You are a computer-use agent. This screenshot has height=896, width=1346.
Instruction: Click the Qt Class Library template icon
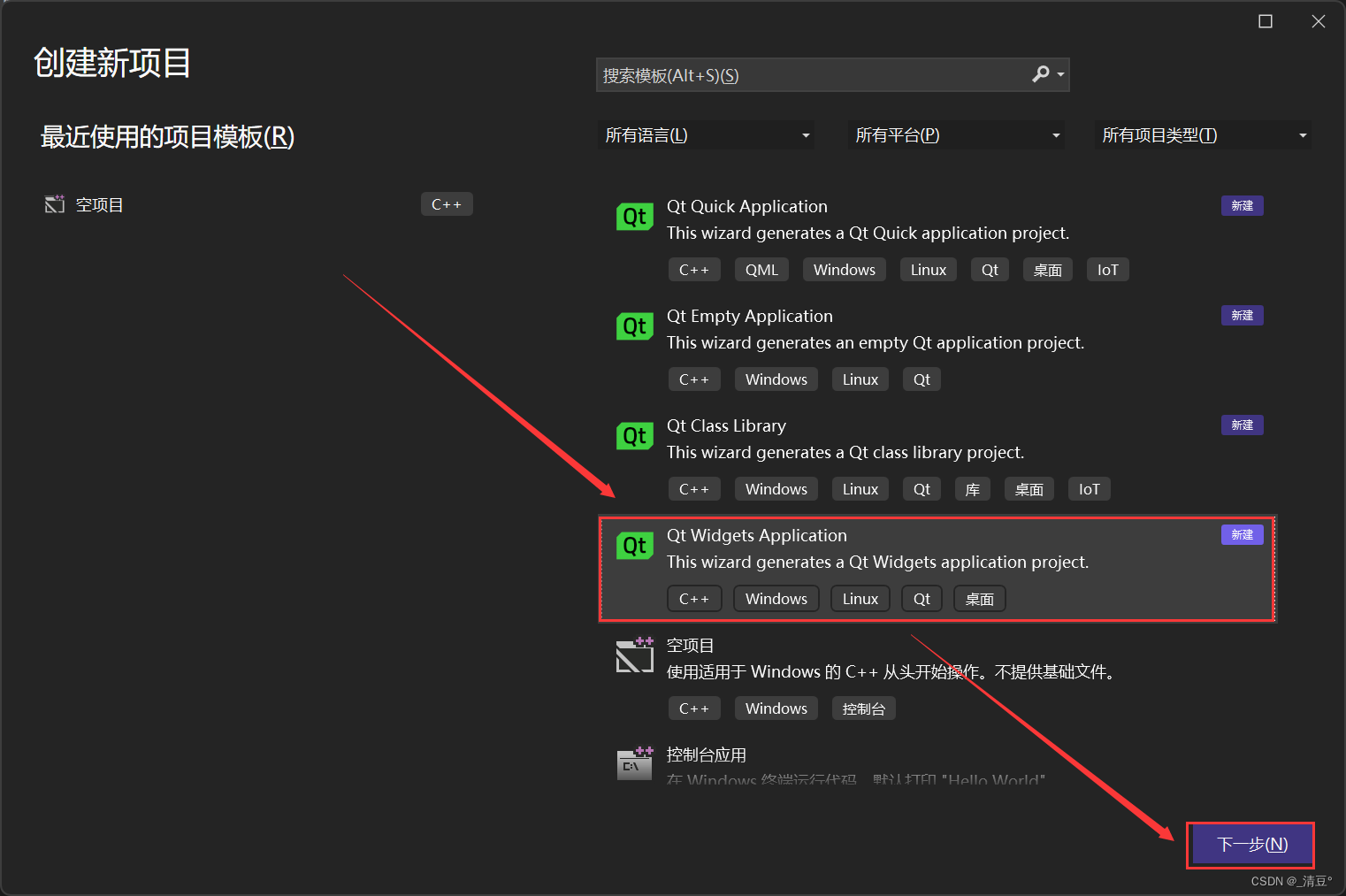[x=634, y=436]
